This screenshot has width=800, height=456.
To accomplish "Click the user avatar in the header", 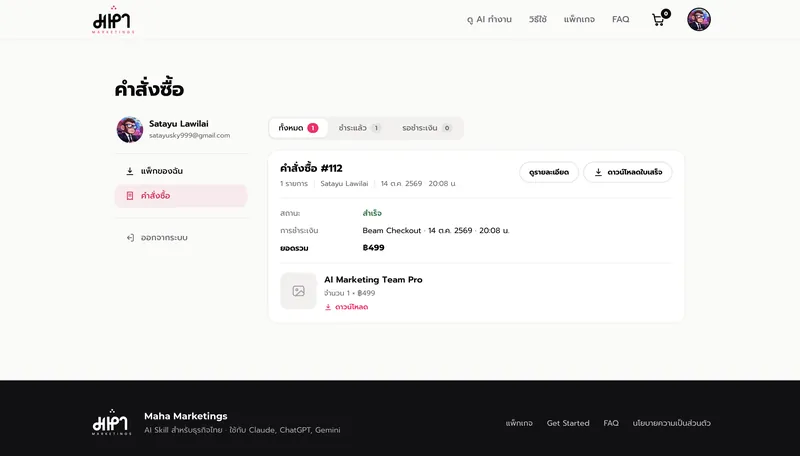I will coord(698,19).
